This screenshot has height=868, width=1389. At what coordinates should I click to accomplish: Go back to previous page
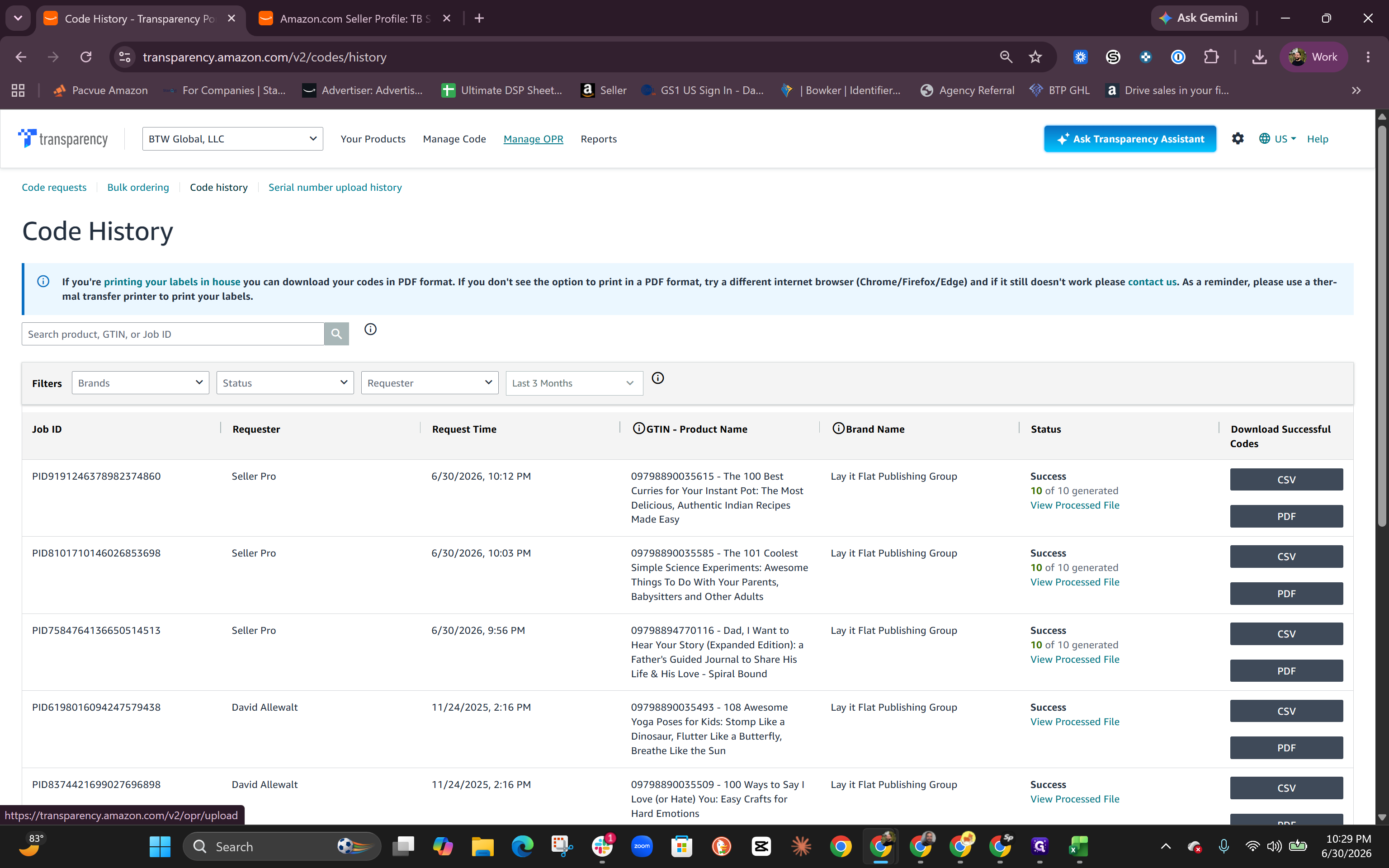[21, 57]
